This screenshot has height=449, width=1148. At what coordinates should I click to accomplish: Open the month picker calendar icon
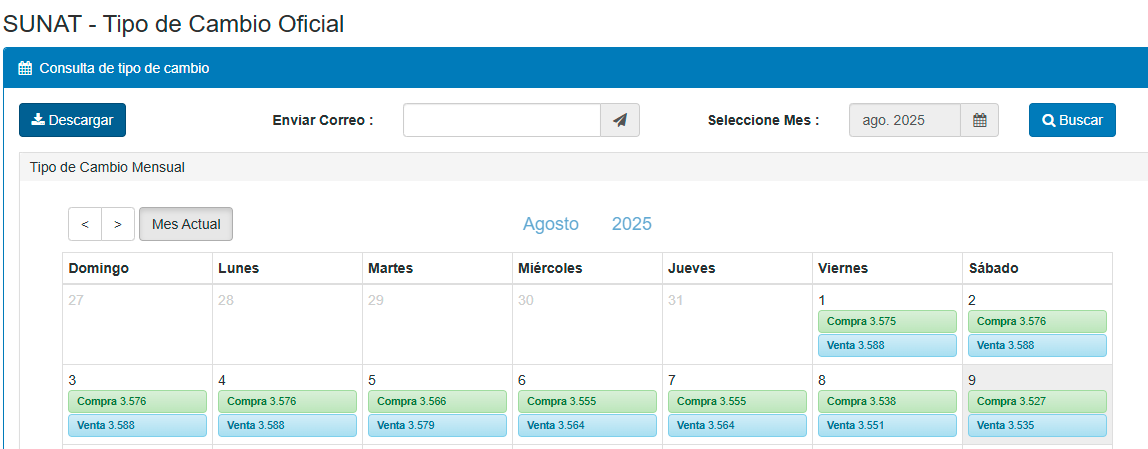[980, 120]
